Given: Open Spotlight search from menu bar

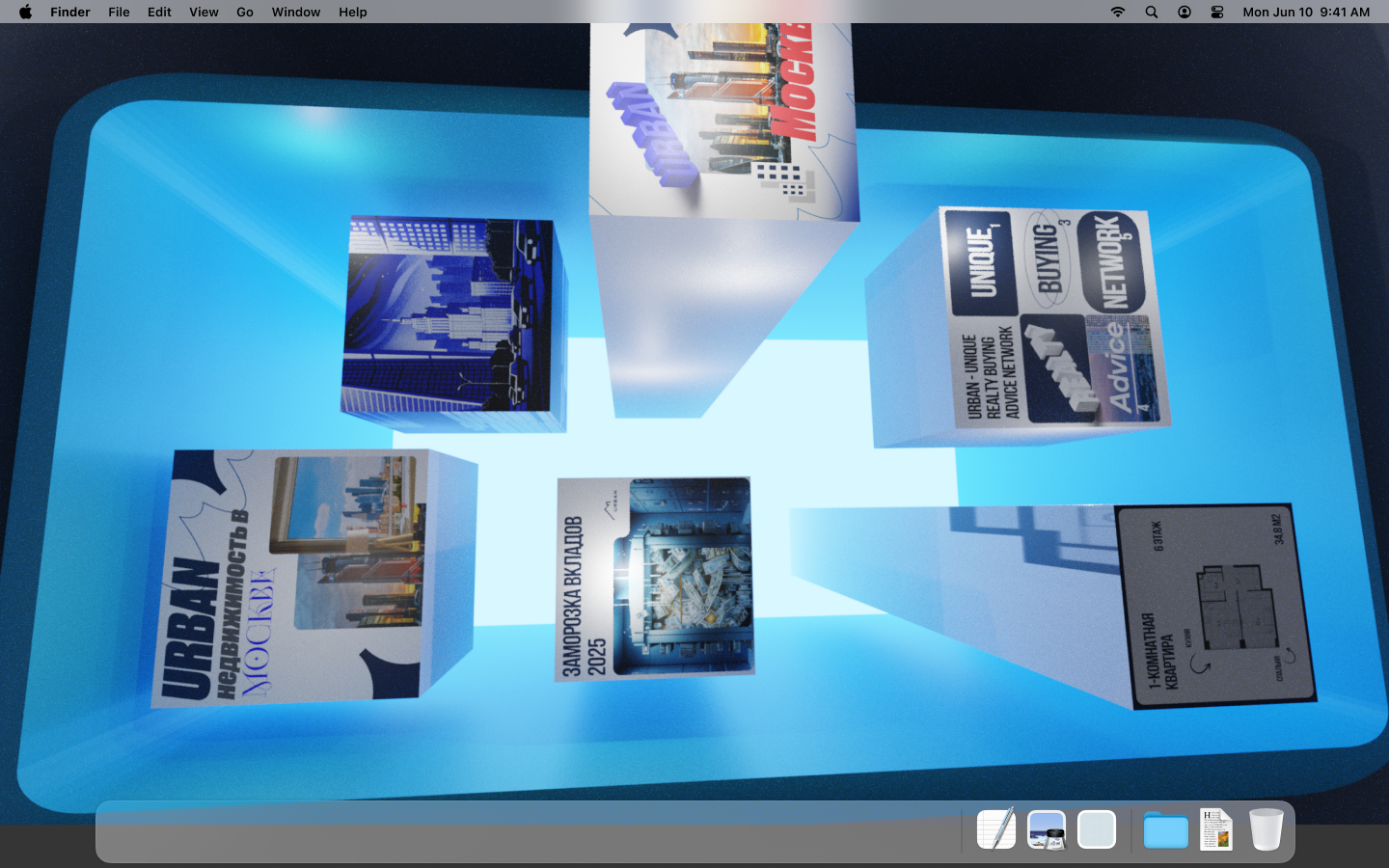Looking at the screenshot, I should [x=1152, y=12].
